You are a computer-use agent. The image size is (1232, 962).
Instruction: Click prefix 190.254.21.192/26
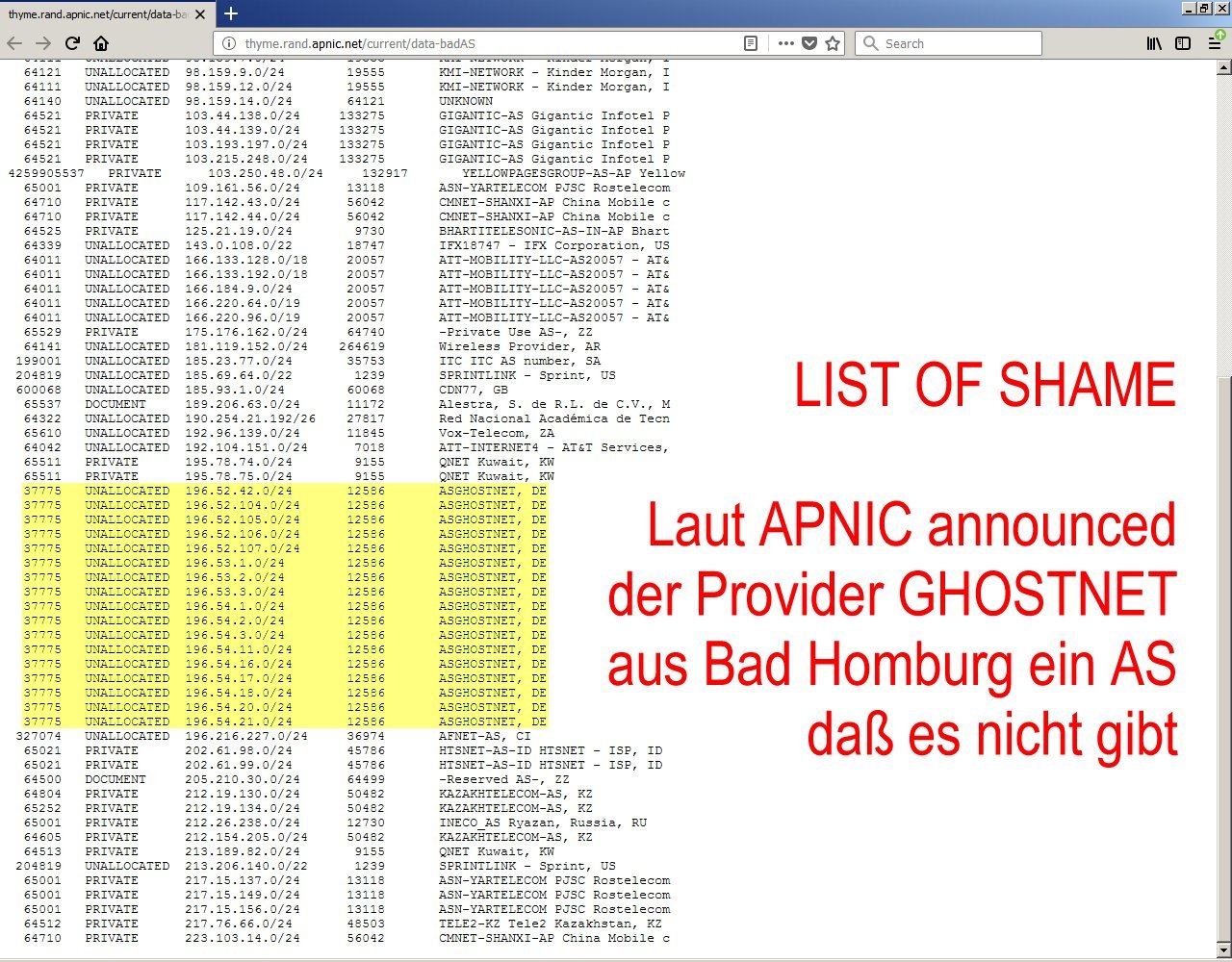[x=250, y=418]
